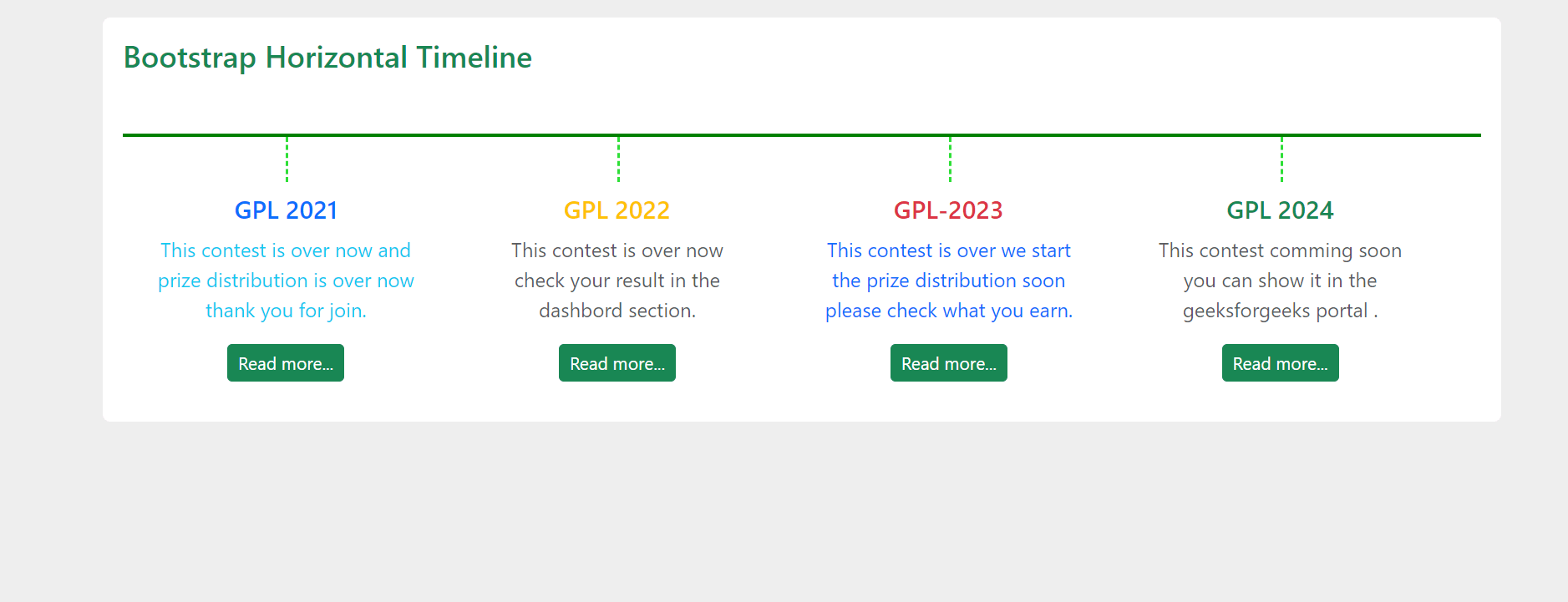Viewport: 1568px width, 602px height.
Task: Click GPL-2023 blue description paragraph
Action: pyautogui.click(x=948, y=281)
